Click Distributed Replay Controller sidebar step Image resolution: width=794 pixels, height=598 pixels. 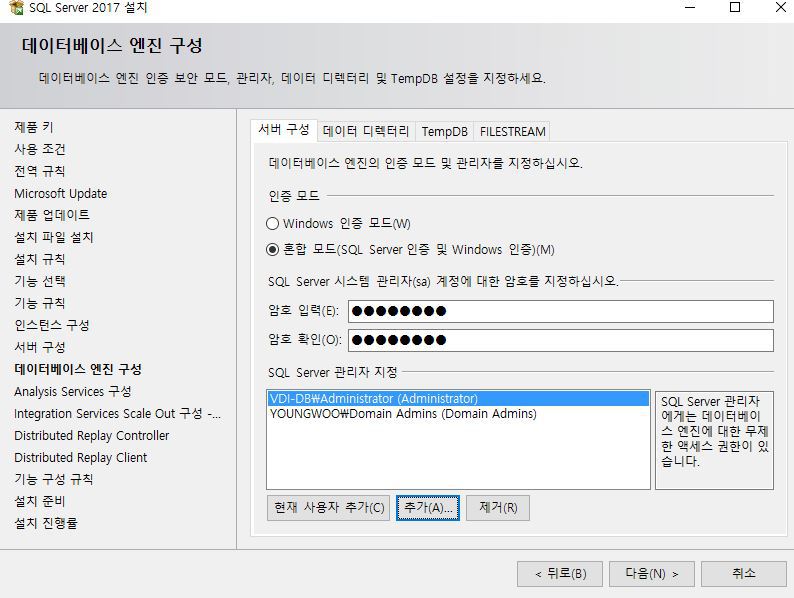[x=92, y=435]
